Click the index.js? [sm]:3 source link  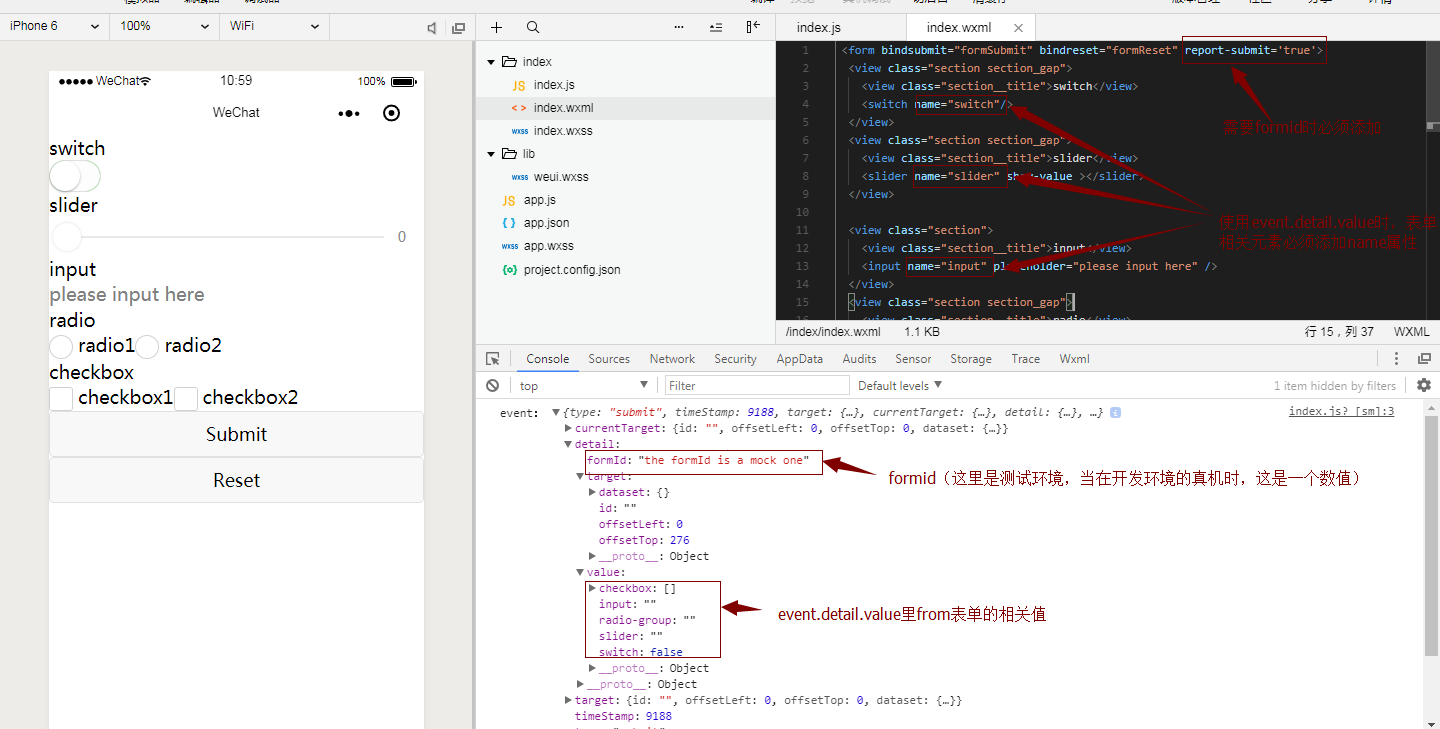click(1341, 411)
